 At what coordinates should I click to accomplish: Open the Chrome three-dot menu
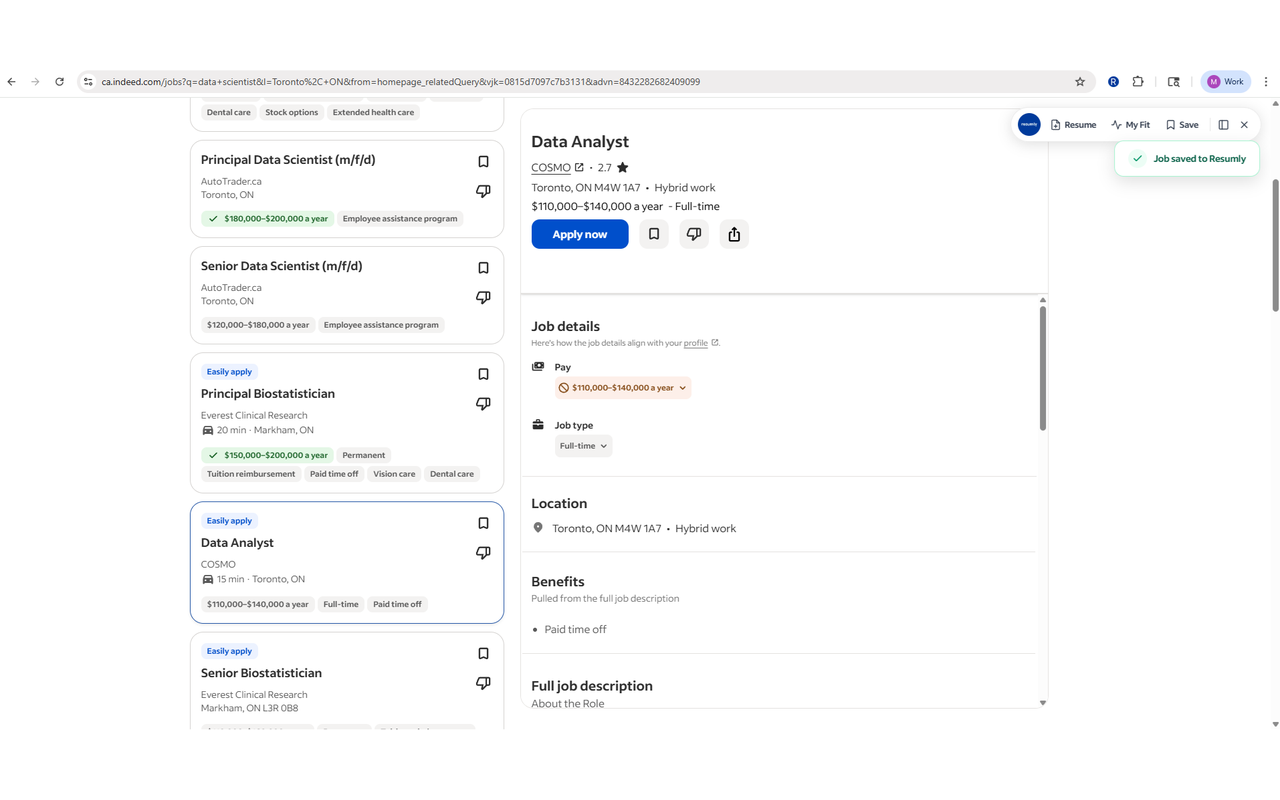point(1266,82)
